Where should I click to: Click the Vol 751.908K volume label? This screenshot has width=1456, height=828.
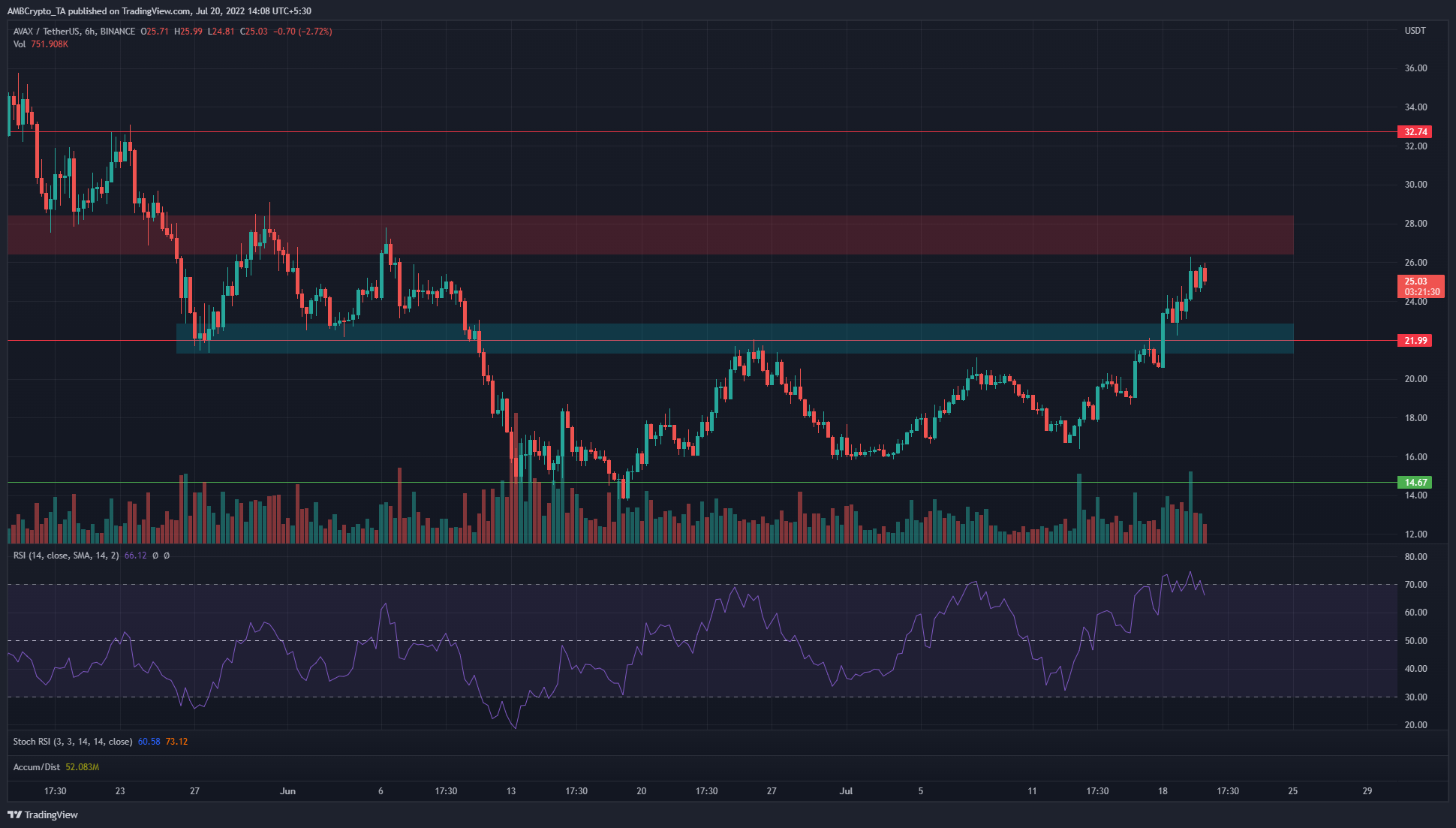[x=41, y=44]
